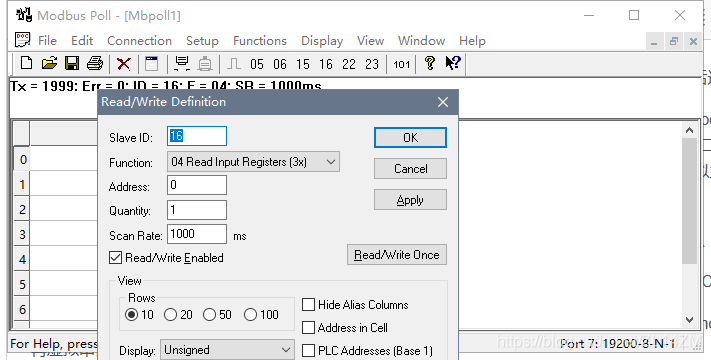Click the OK button

pyautogui.click(x=410, y=137)
